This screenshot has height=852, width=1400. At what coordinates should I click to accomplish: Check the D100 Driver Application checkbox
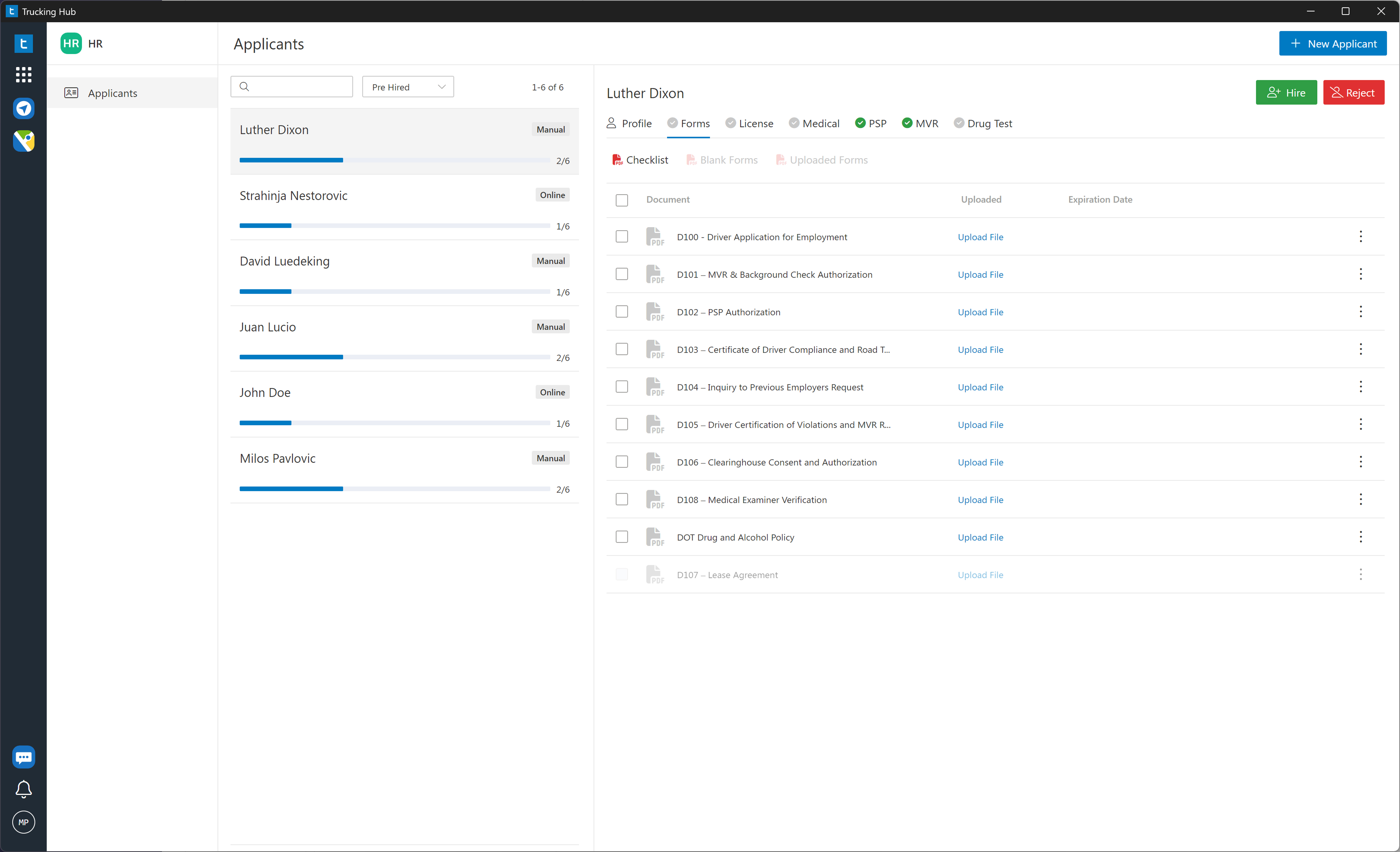tap(621, 236)
